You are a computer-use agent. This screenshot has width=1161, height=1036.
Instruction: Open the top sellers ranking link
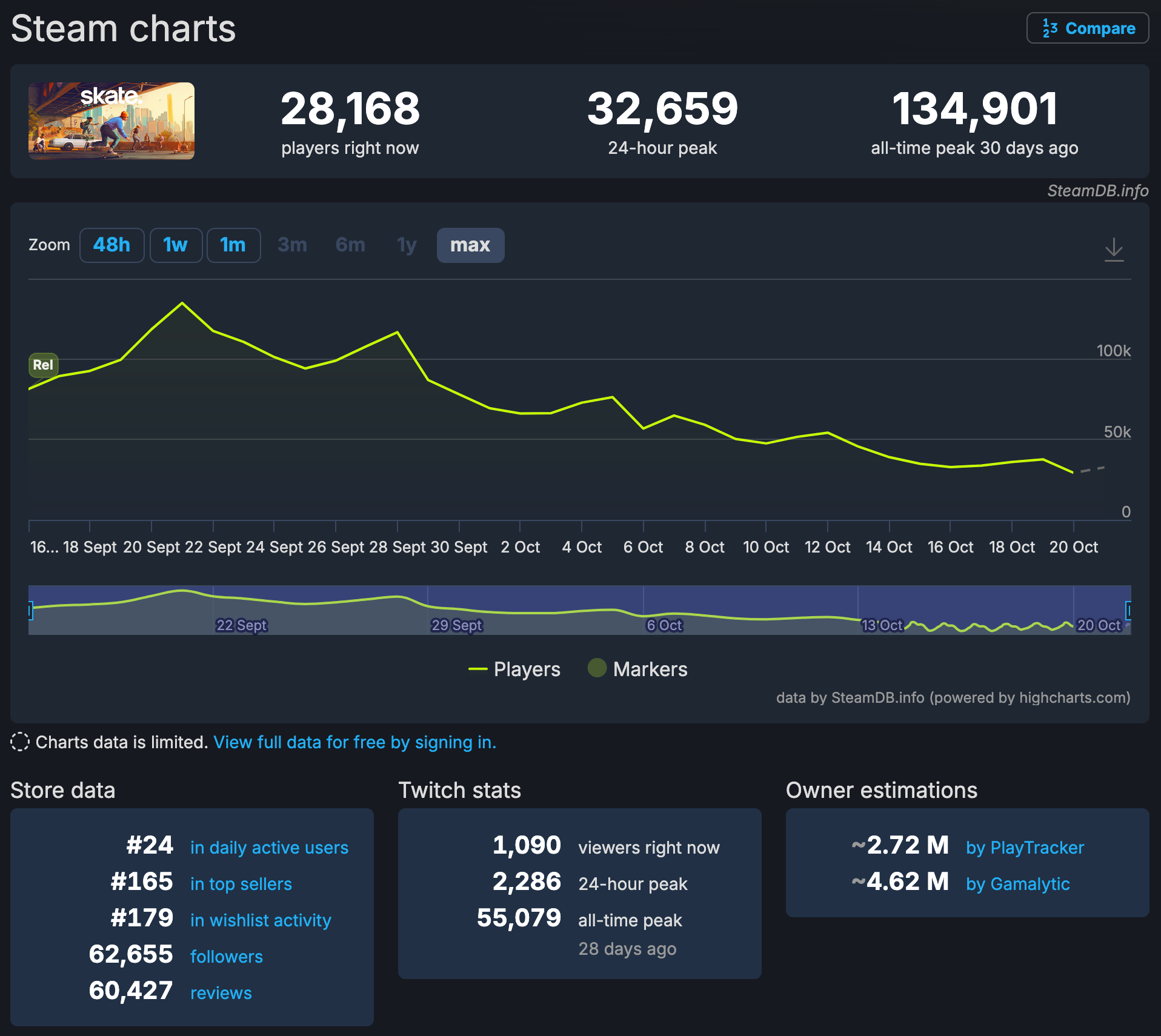[x=241, y=883]
